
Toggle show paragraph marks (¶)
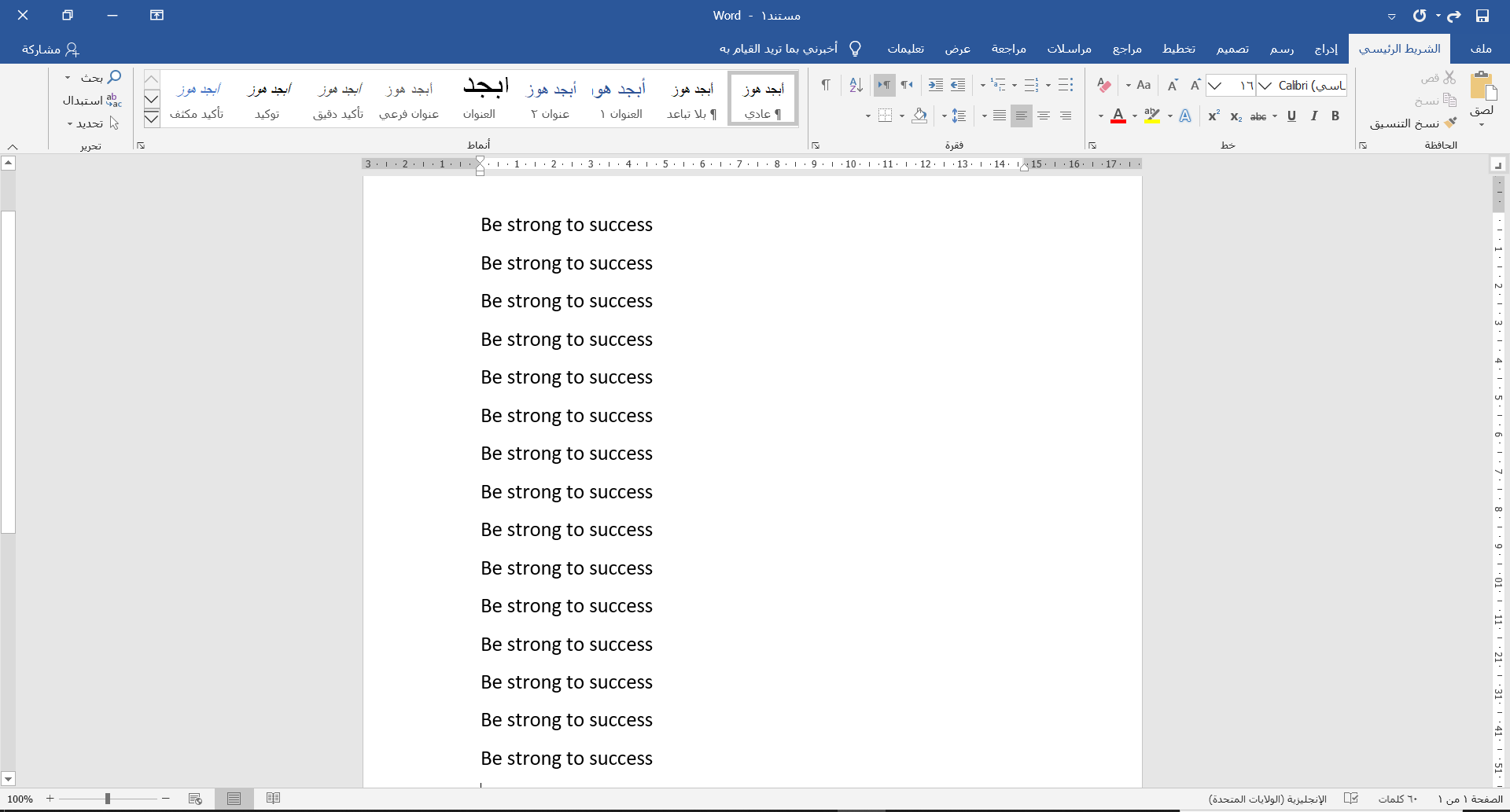(x=826, y=85)
